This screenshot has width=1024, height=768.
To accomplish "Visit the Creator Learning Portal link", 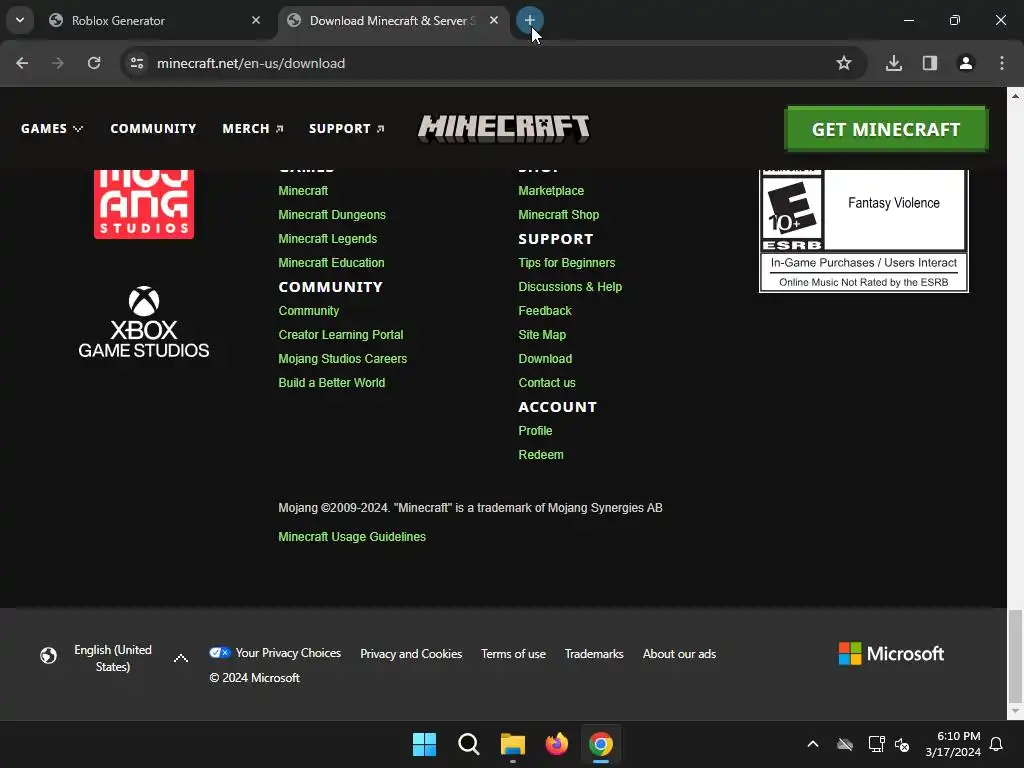I will (x=341, y=335).
